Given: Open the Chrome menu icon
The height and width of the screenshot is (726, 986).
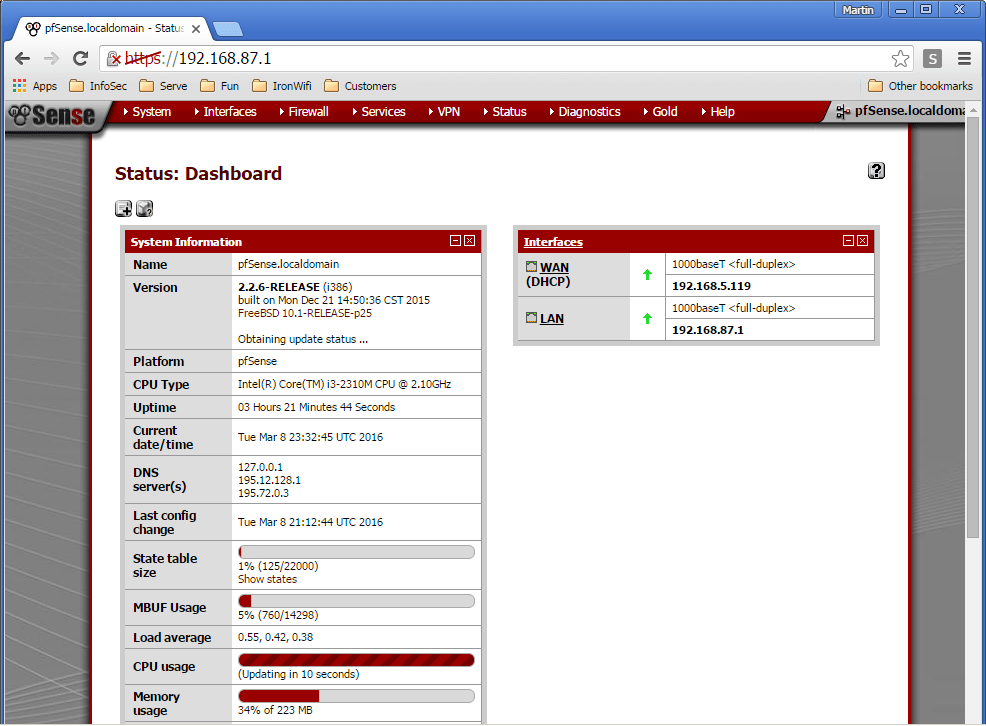Looking at the screenshot, I should coord(964,58).
